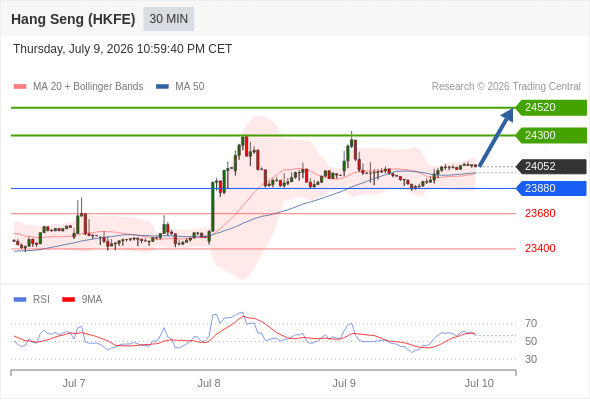This screenshot has width=590, height=400.
Task: Click the green 24520 resistance label
Action: tap(551, 108)
